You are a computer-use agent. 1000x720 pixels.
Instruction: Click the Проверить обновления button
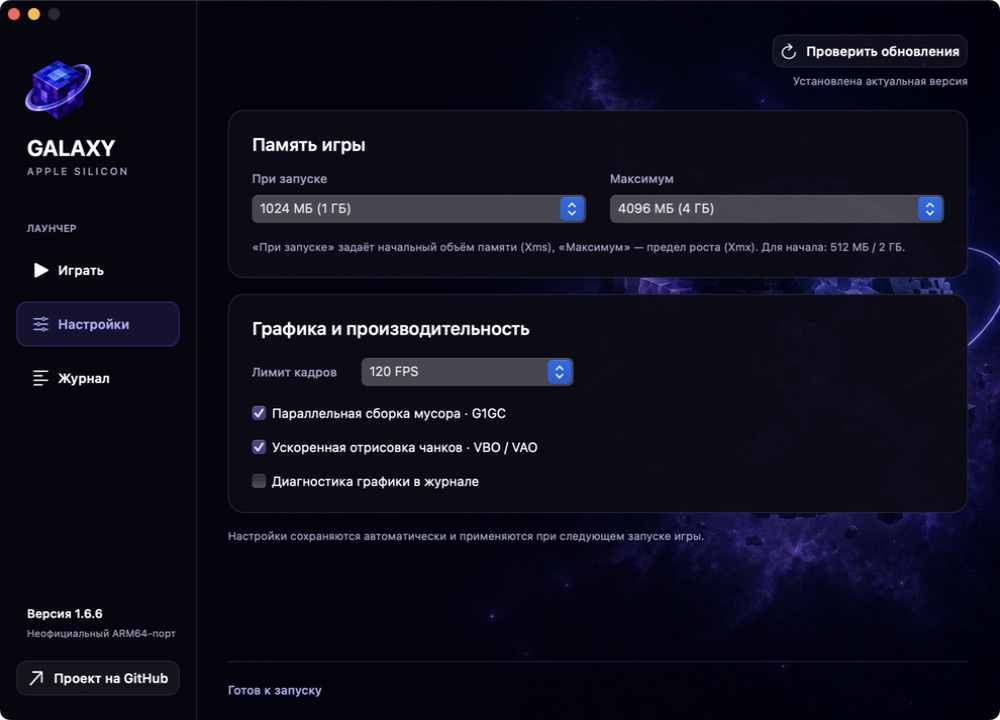[x=870, y=52]
